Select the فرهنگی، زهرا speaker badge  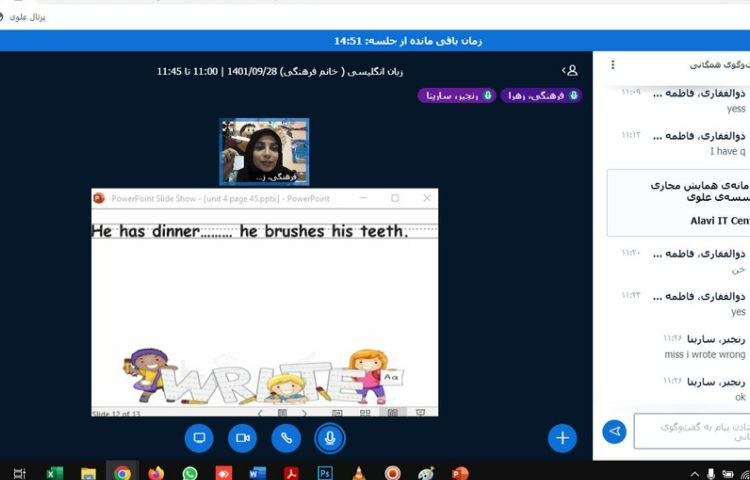coord(541,96)
